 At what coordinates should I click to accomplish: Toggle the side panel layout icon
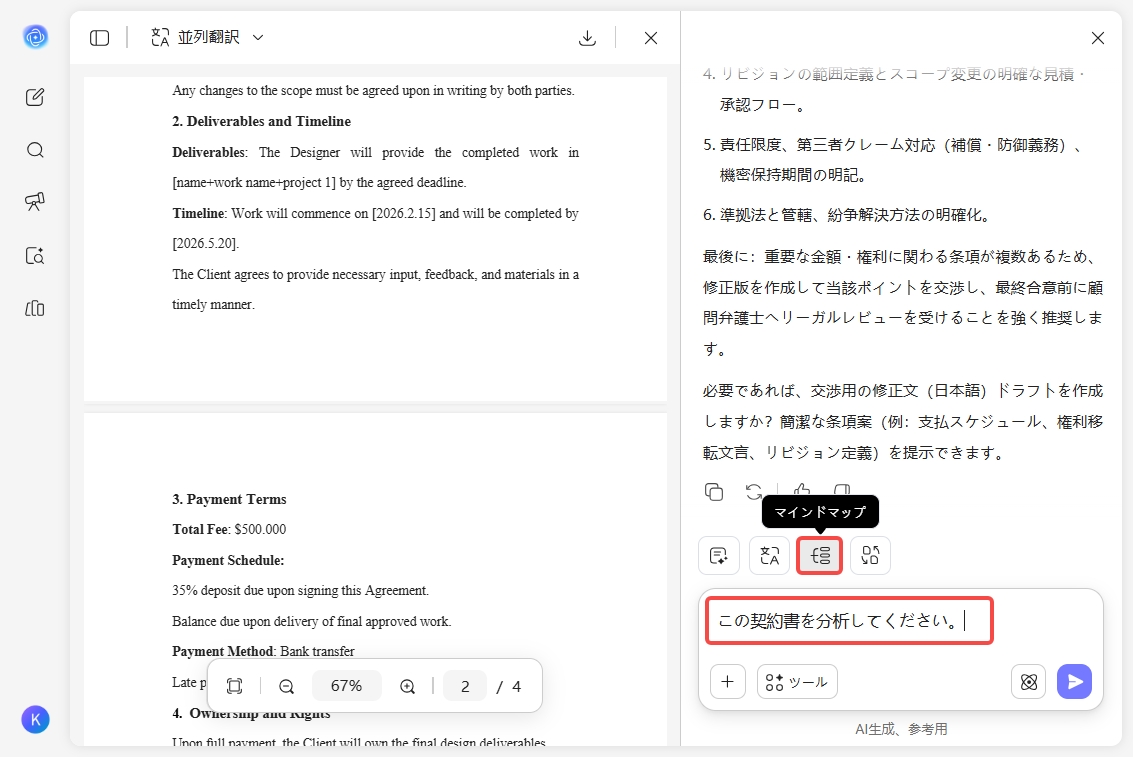pyautogui.click(x=99, y=37)
